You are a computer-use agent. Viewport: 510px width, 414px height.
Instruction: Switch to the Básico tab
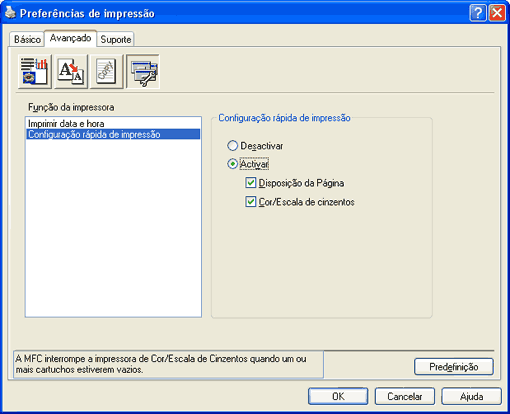[27, 39]
